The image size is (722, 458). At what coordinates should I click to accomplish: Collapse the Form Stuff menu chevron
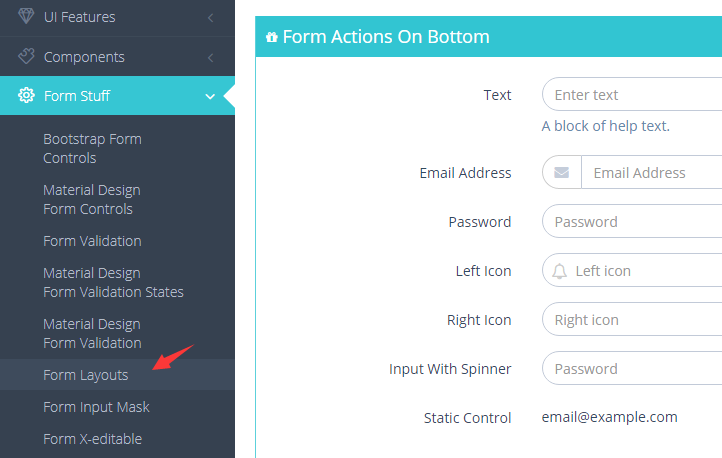[x=210, y=96]
